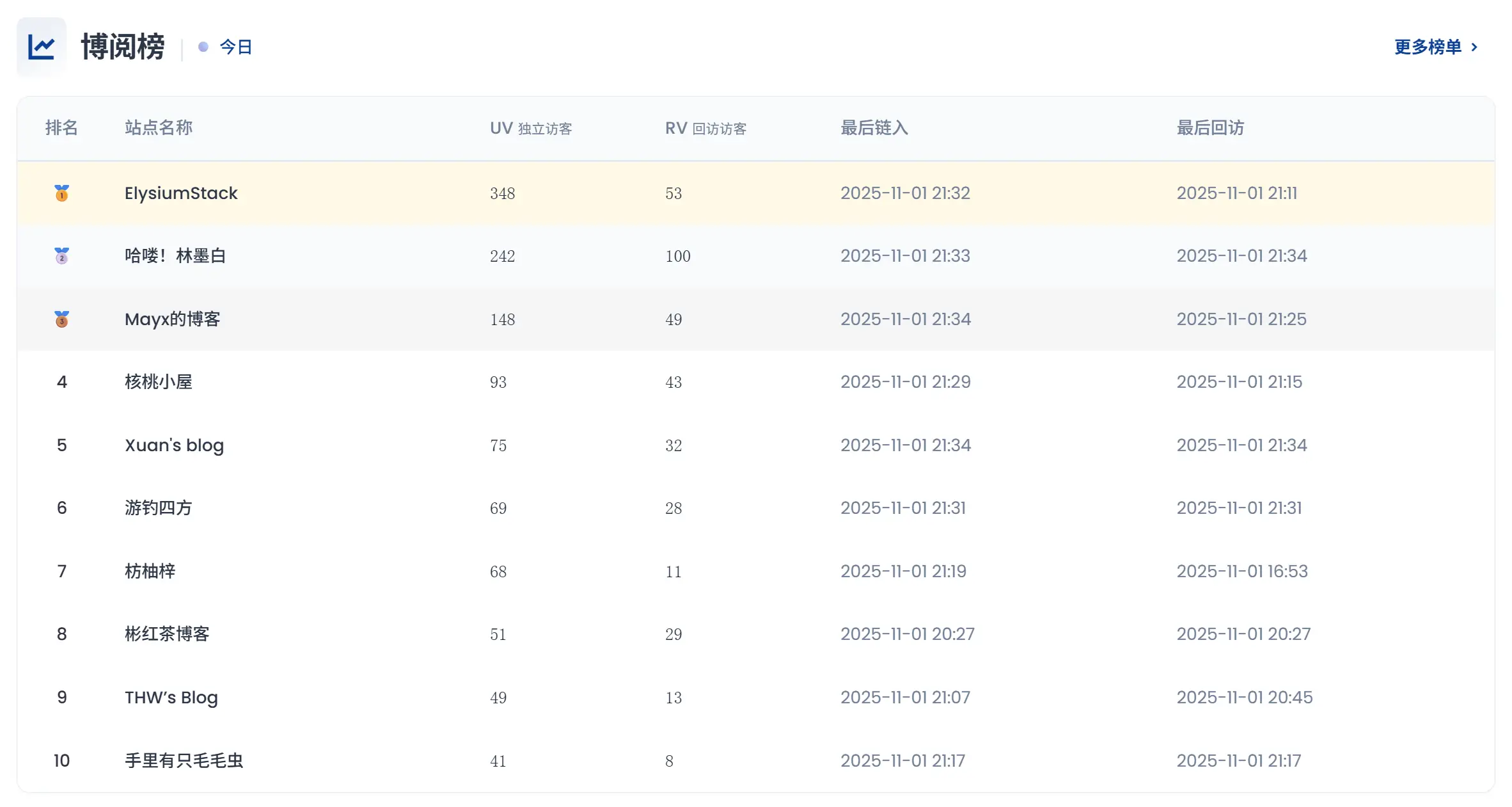Click the gold medal rank 1 icon
Screen dimensions: 1512x807
click(61, 193)
